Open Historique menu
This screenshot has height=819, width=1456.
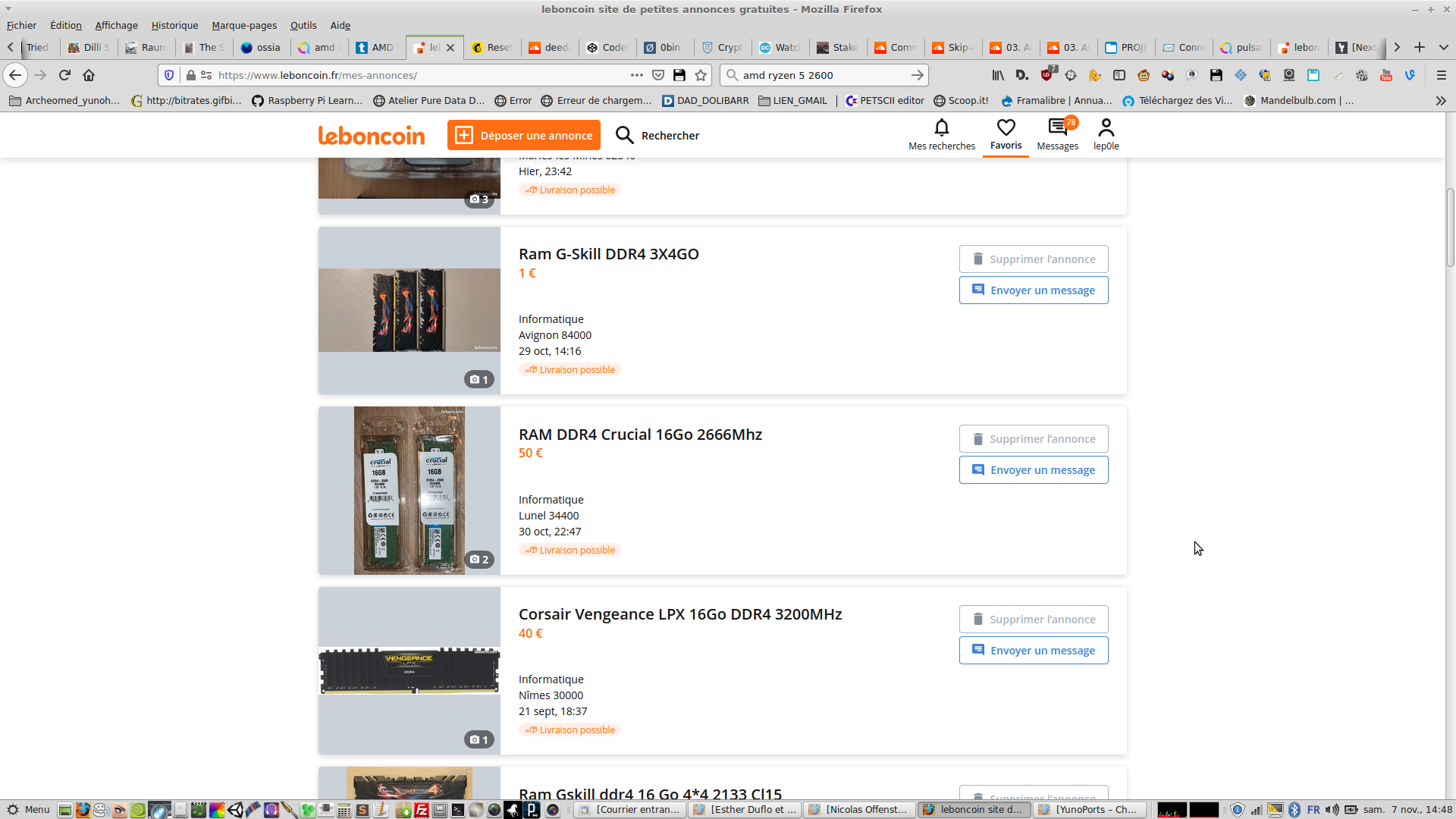click(174, 25)
